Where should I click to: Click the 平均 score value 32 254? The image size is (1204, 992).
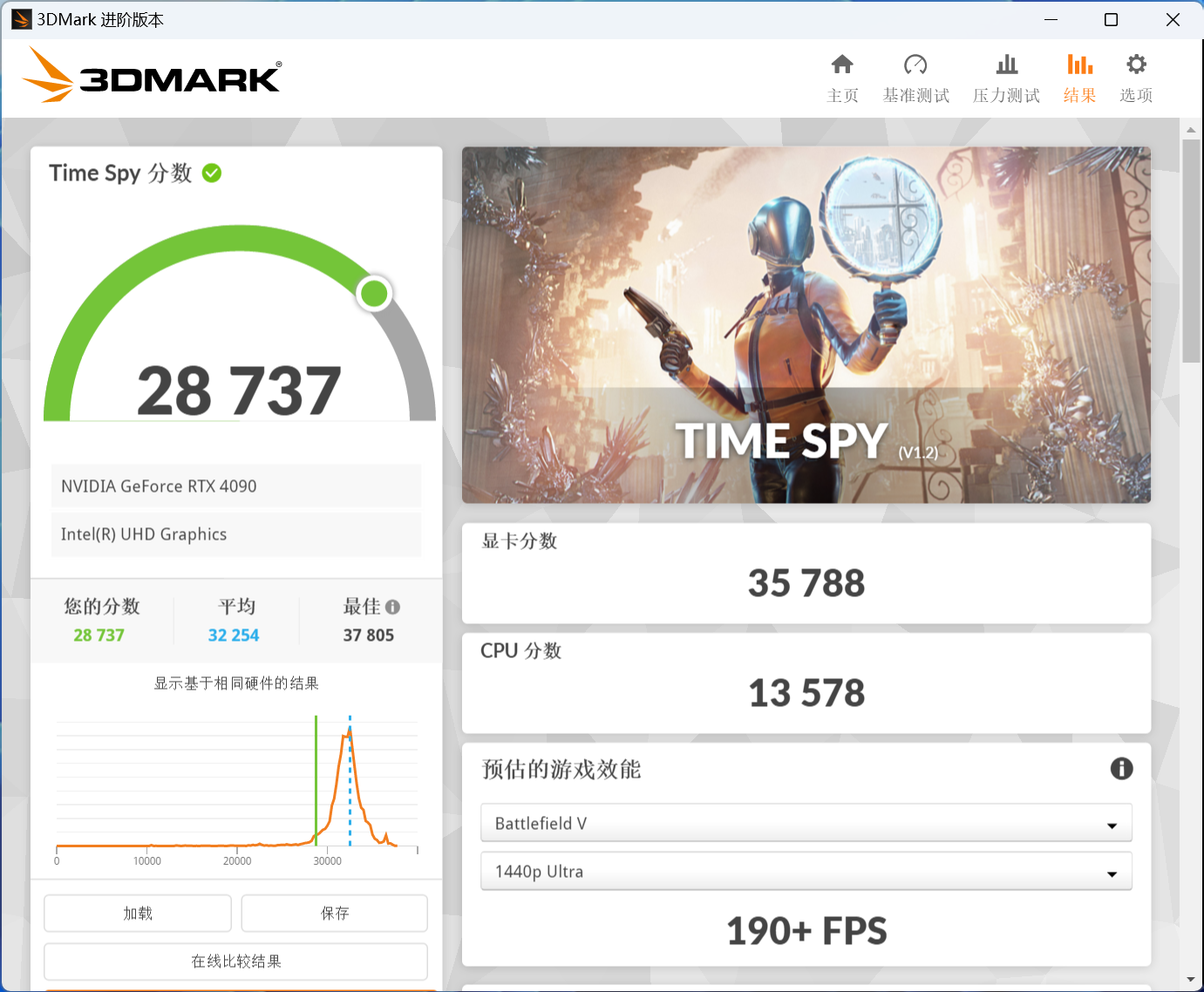[x=234, y=635]
